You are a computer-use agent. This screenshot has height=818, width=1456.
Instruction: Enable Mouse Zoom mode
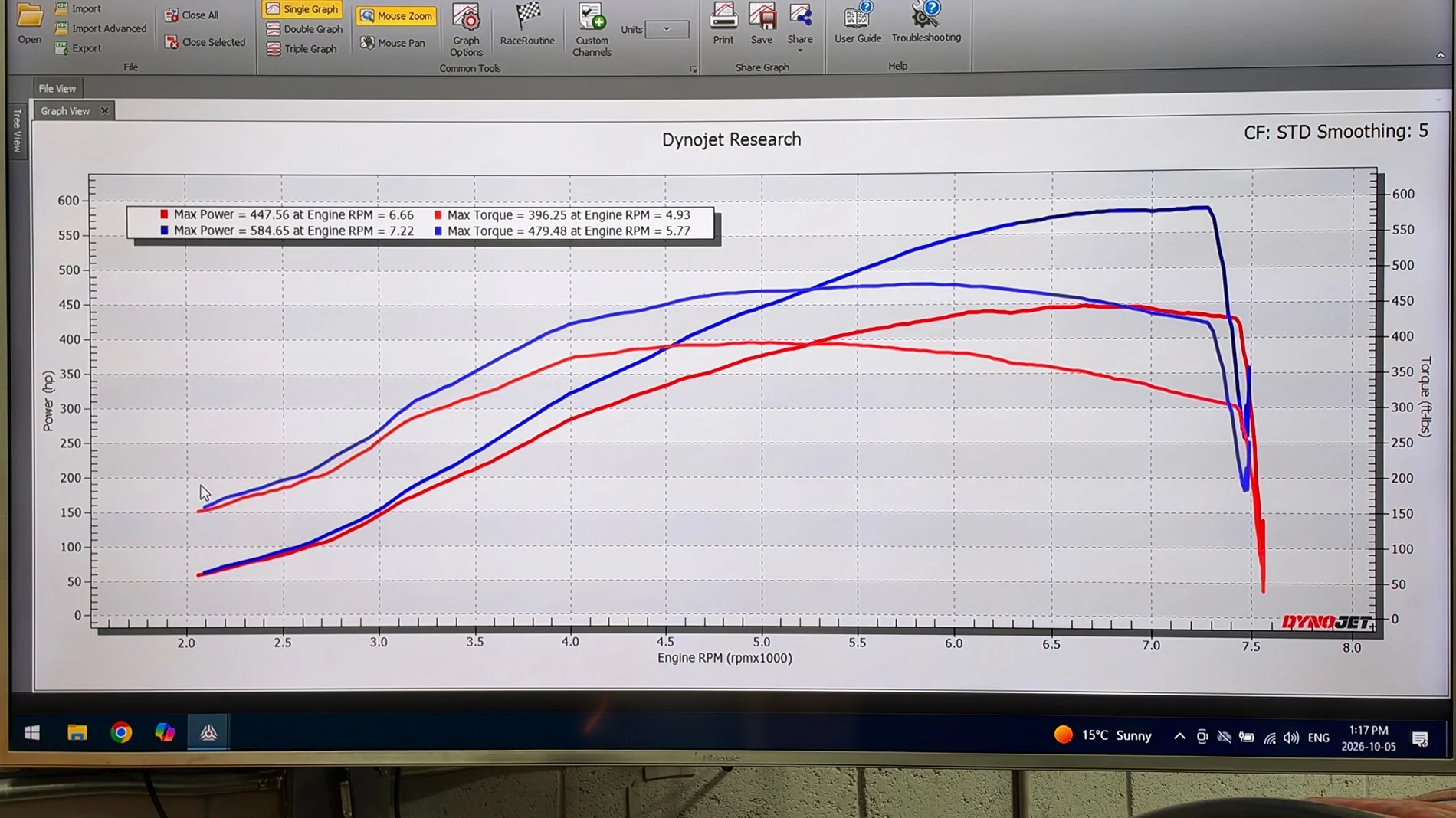pos(396,16)
